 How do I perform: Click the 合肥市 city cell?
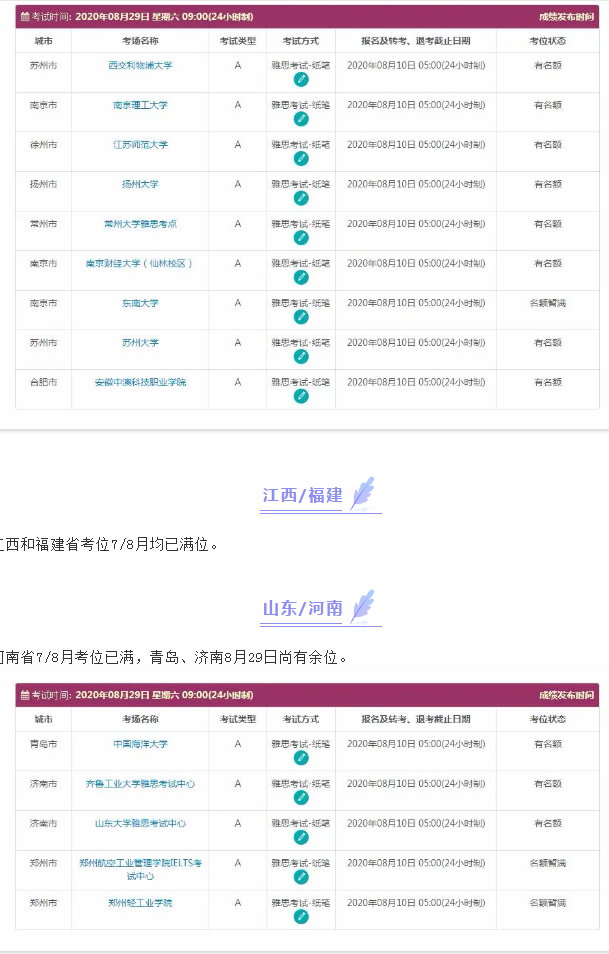tap(43, 382)
